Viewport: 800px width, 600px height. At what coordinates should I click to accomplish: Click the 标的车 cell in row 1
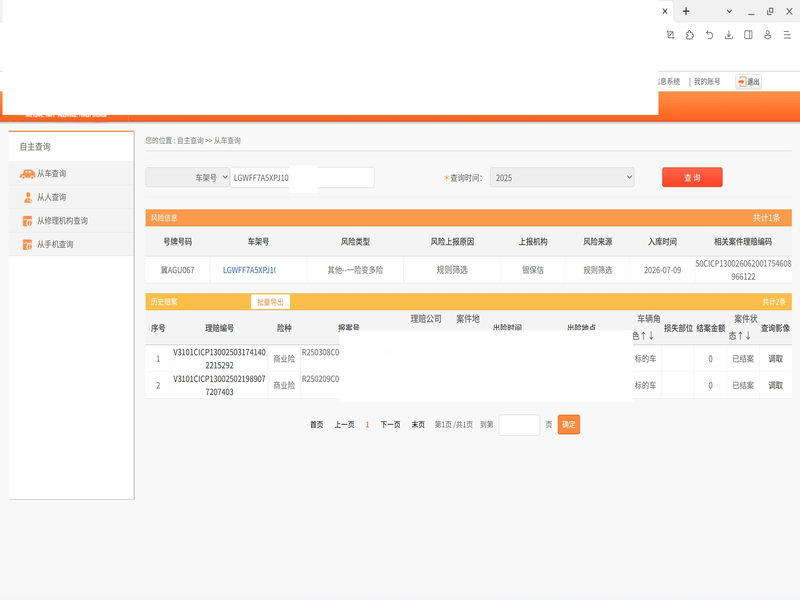pos(645,359)
